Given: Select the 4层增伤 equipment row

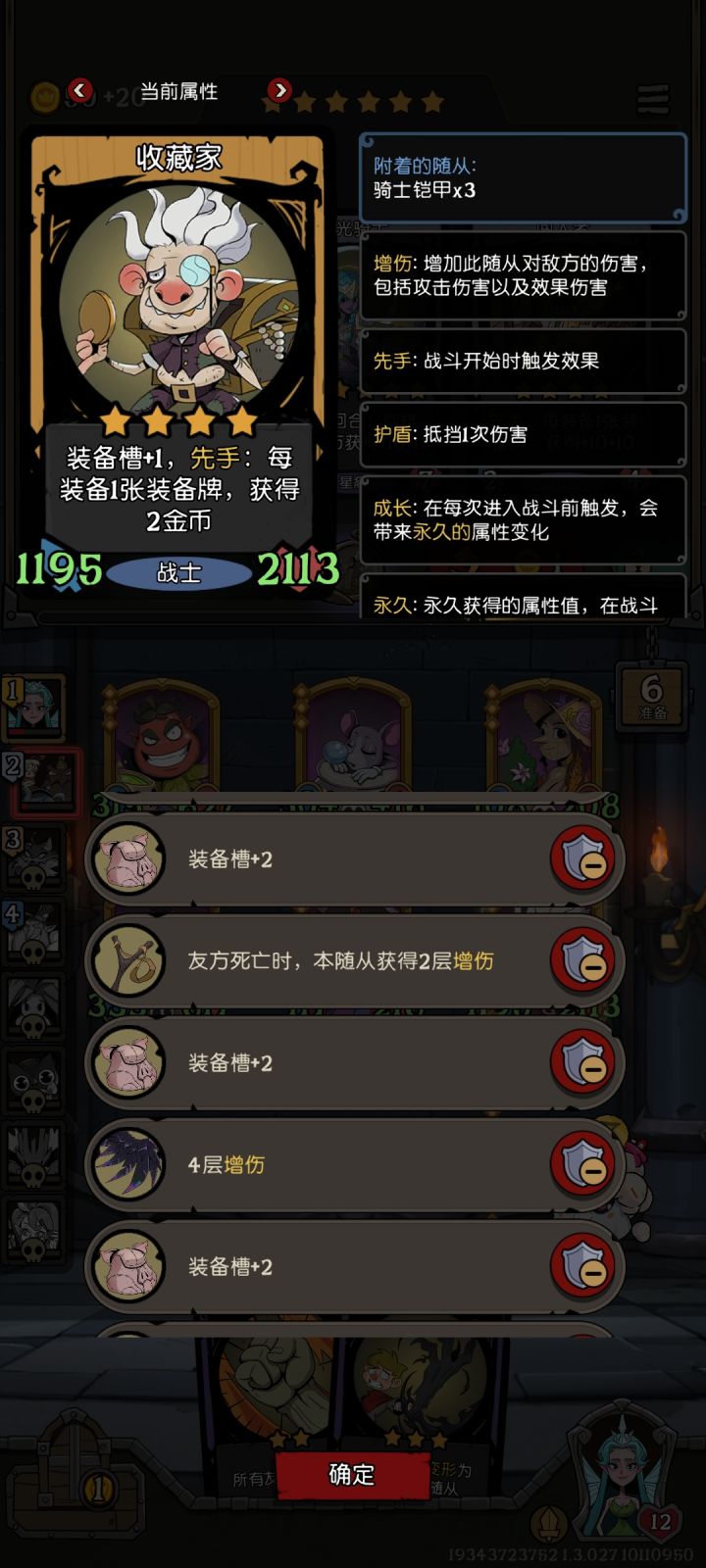Looking at the screenshot, I should pyautogui.click(x=355, y=1165).
